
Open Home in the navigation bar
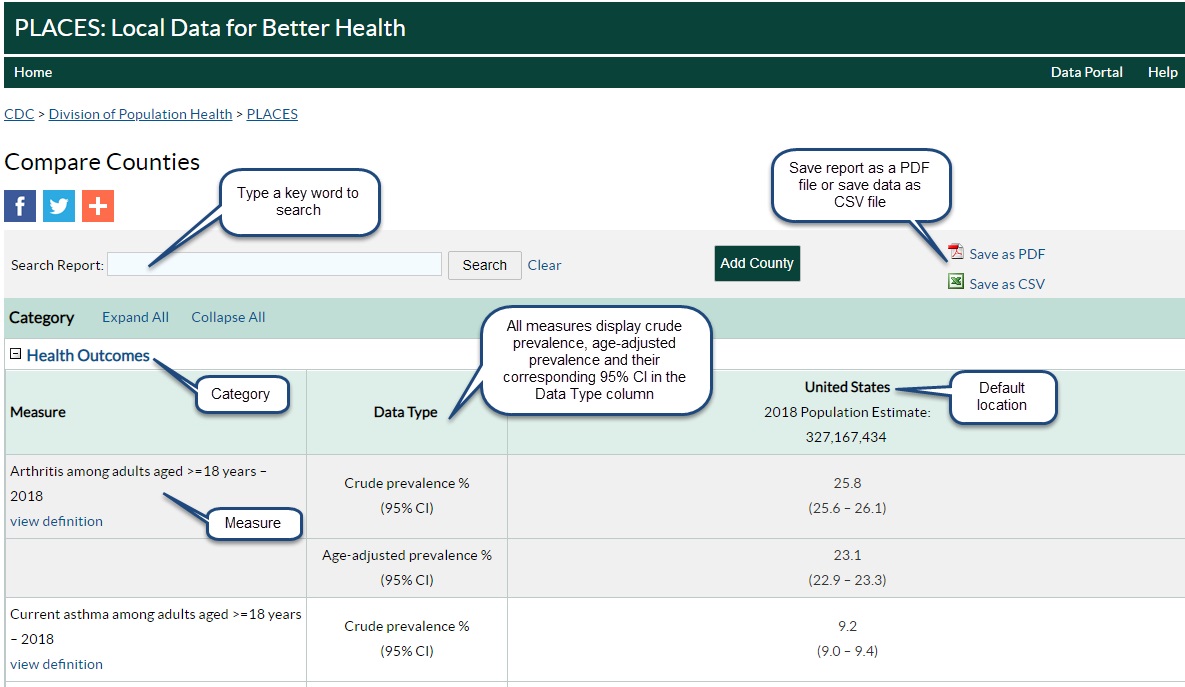coord(33,73)
